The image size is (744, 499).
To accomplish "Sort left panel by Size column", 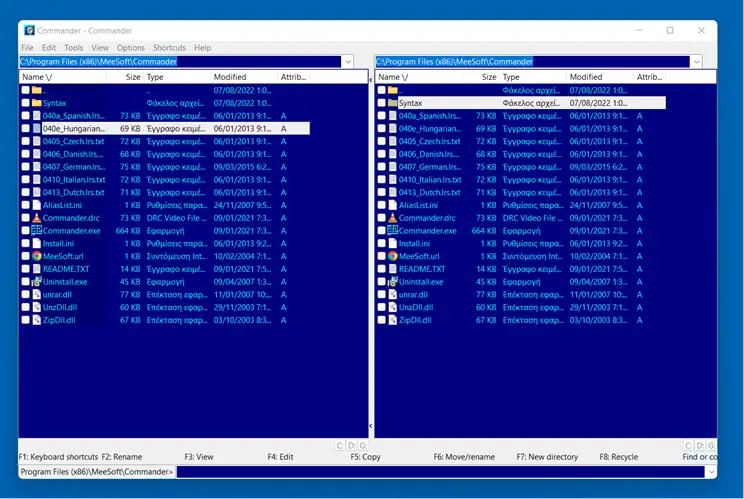I will point(125,77).
